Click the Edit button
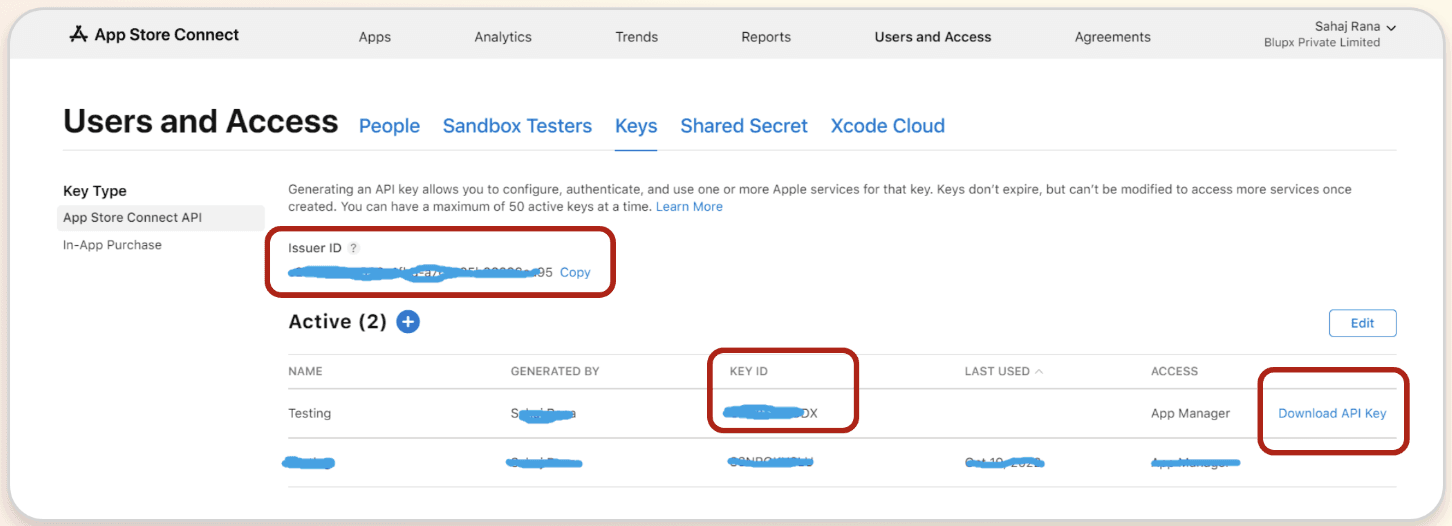1452x526 pixels. [x=1362, y=323]
